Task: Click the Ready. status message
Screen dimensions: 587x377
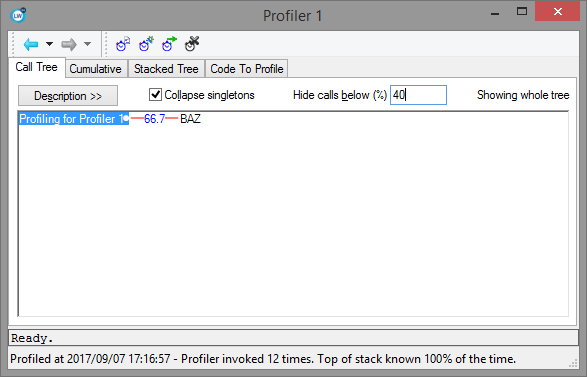Action: pyautogui.click(x=32, y=338)
